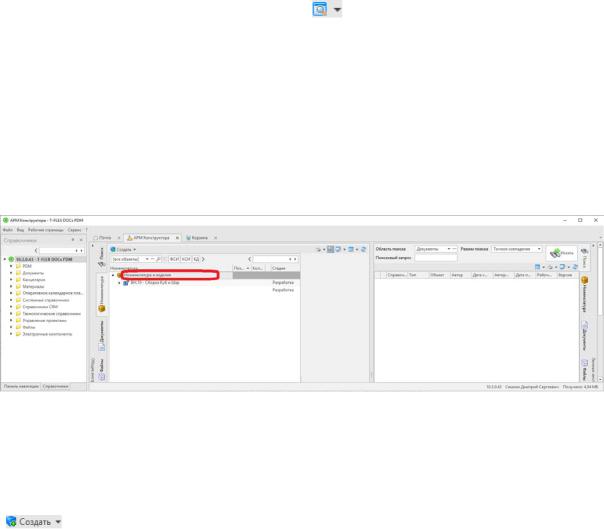Open Документы vertical tab on left sidebar
604x529 pixels.
coord(102,335)
